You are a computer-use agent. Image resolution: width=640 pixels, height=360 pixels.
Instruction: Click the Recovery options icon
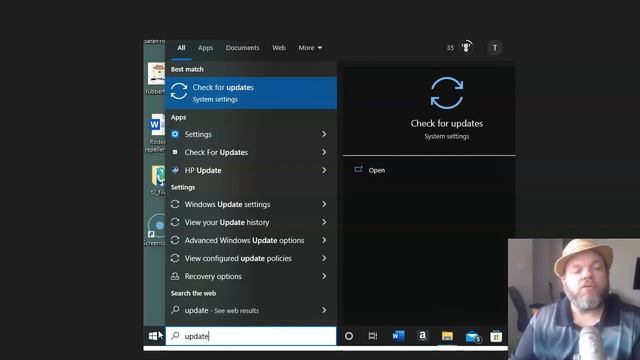click(x=175, y=276)
